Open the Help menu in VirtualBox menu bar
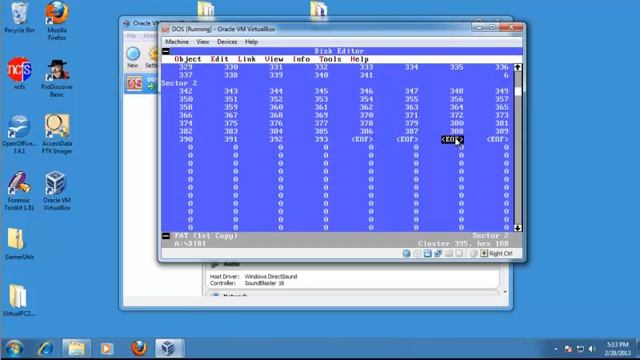640x360 pixels. click(x=251, y=42)
